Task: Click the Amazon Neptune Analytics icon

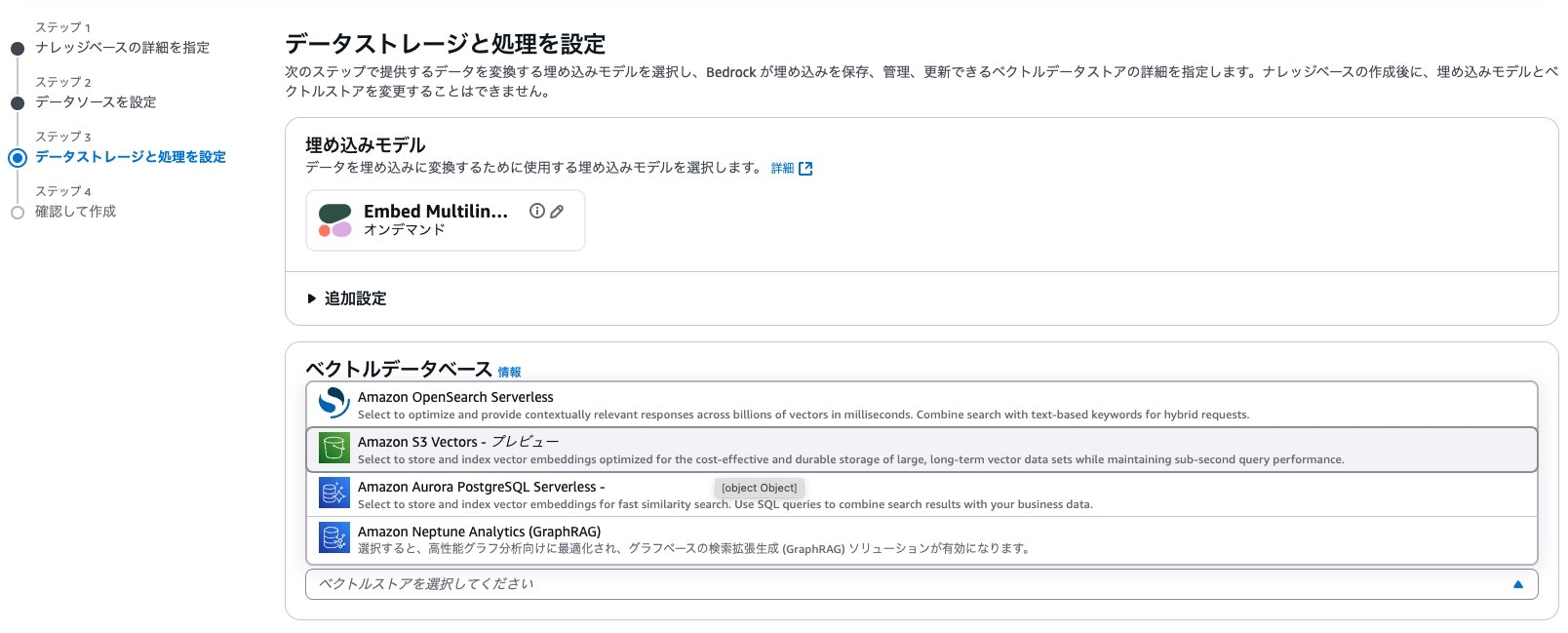Action: (334, 538)
